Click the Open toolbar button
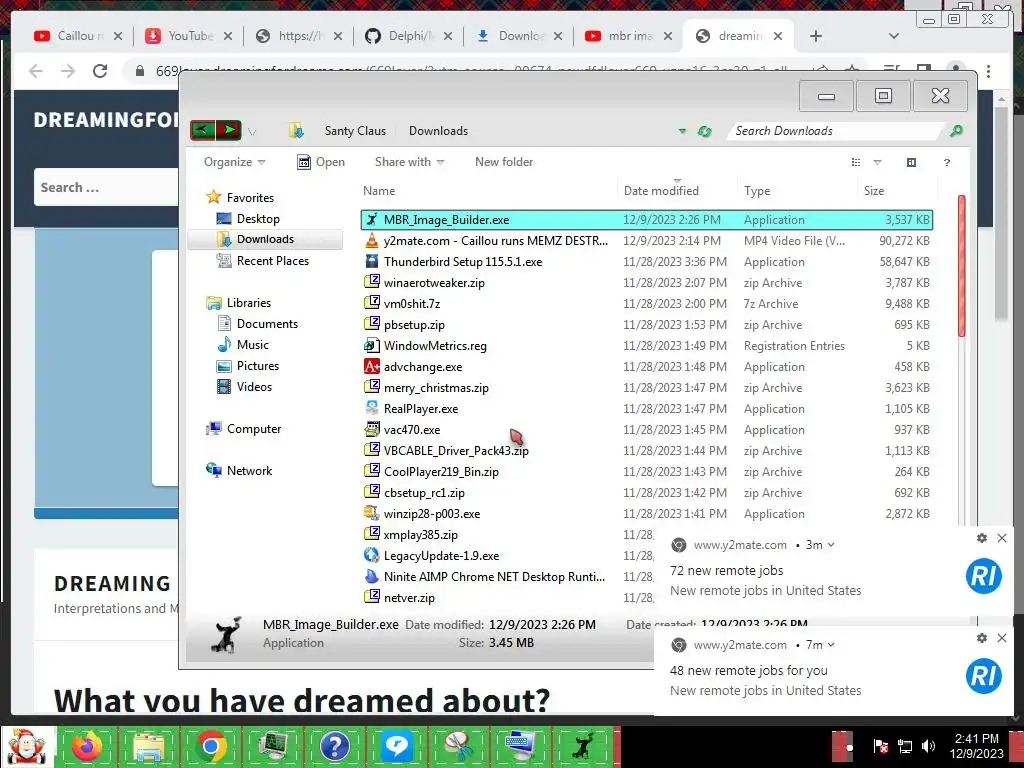 [321, 162]
